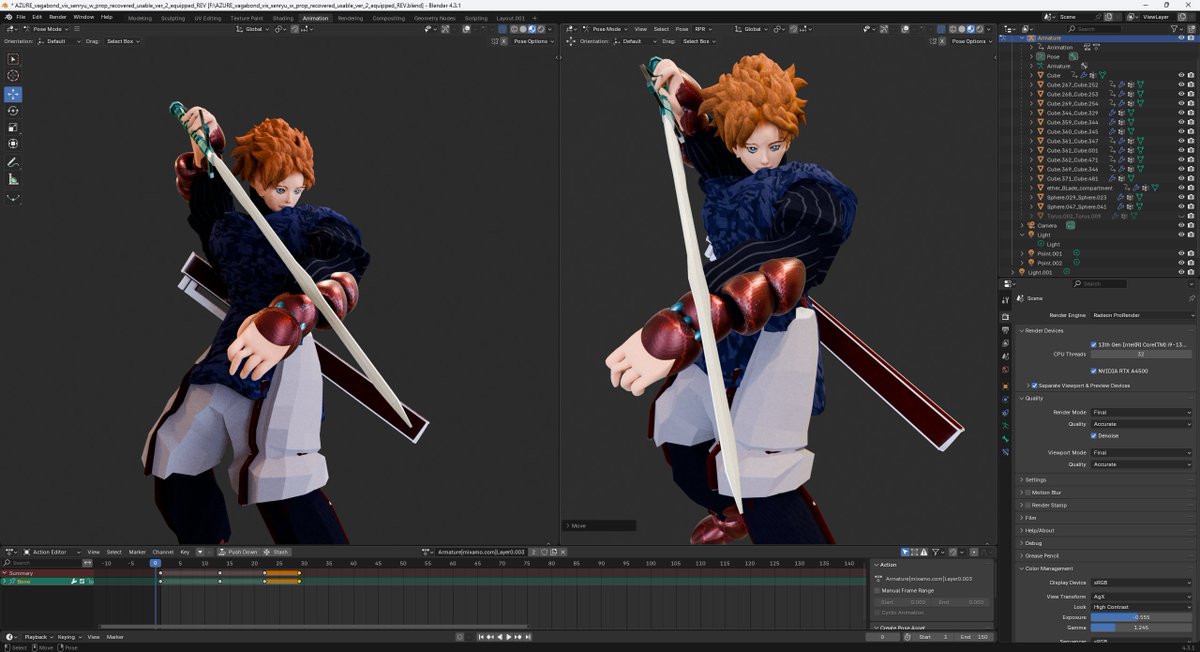Click the Stash button

tap(276, 552)
